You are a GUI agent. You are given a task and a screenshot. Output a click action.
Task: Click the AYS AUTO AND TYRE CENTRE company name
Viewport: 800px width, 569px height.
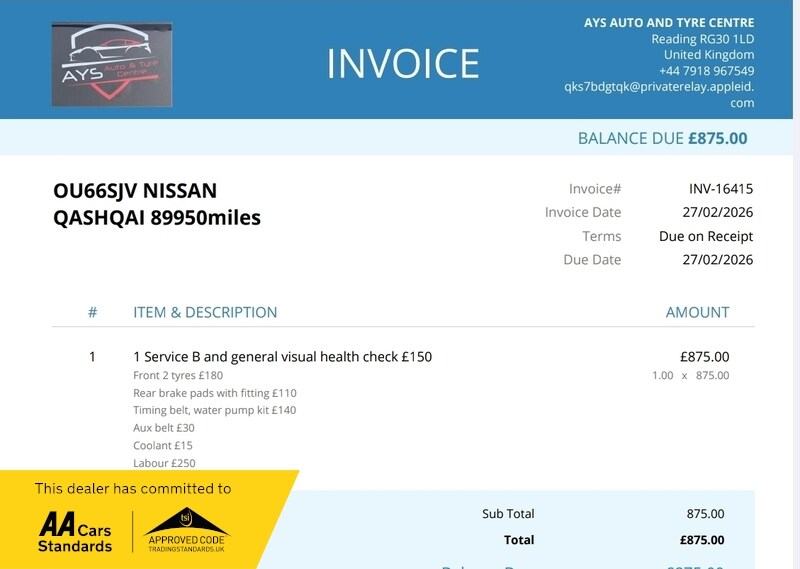(669, 23)
